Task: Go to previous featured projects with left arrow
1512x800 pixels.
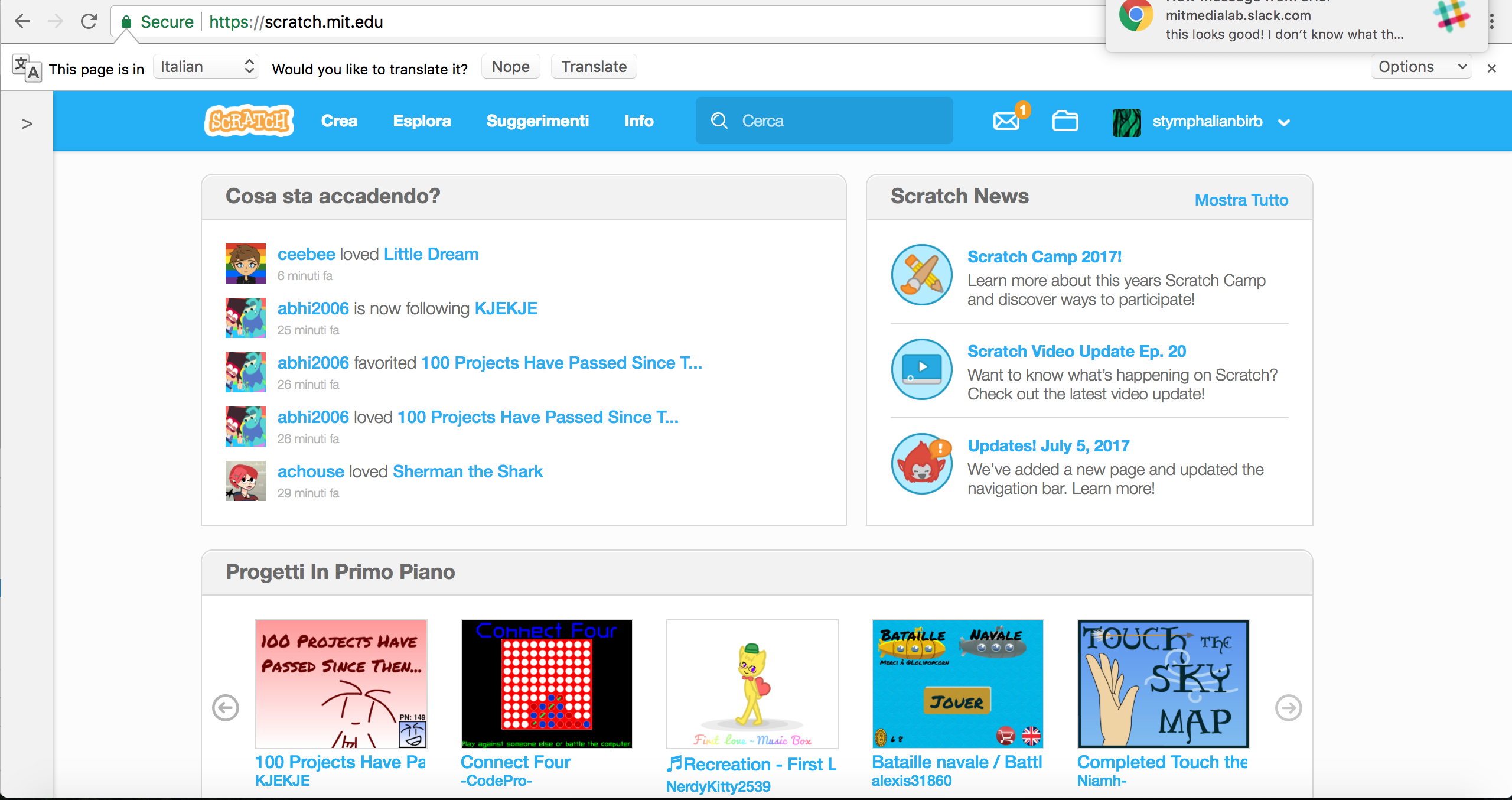Action: point(226,707)
